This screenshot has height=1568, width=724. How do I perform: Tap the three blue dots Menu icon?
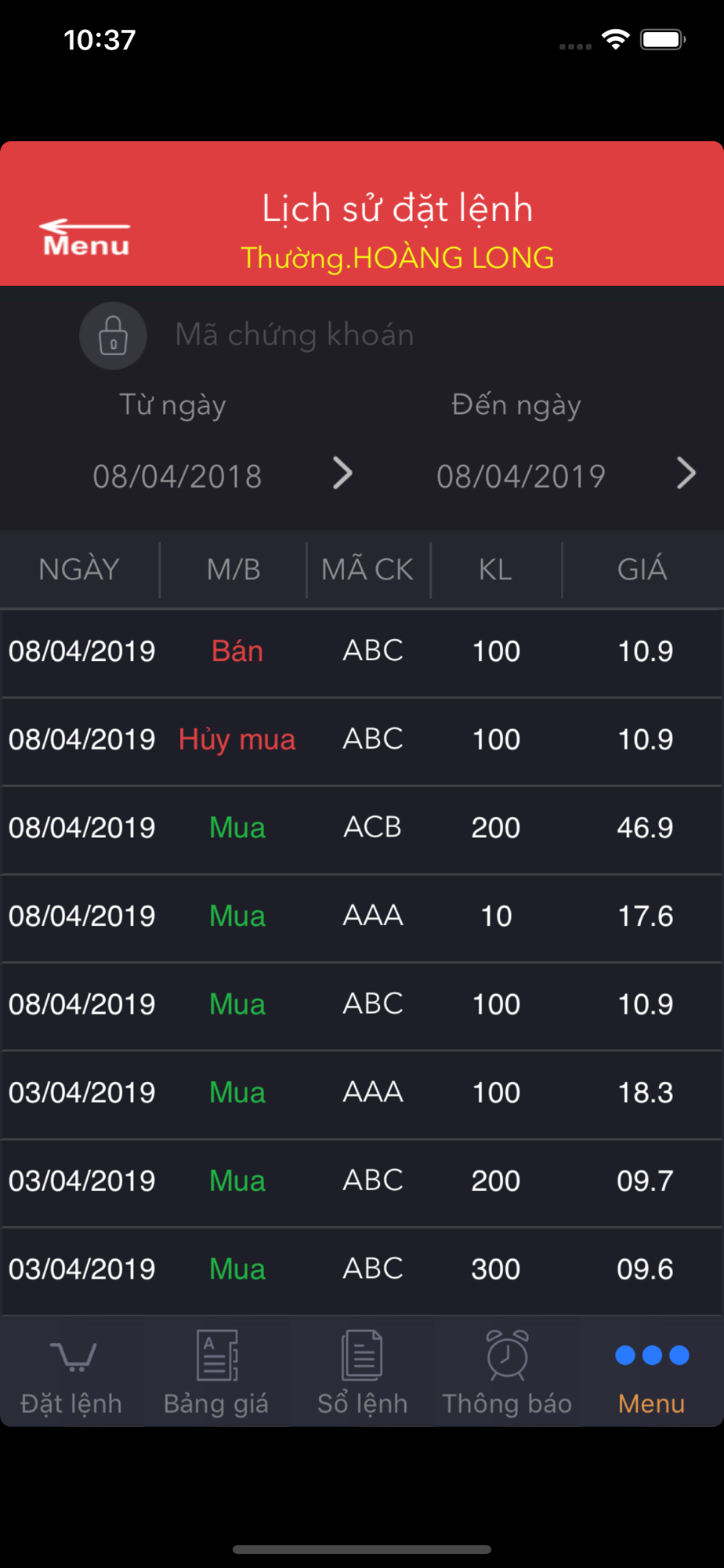click(652, 1355)
